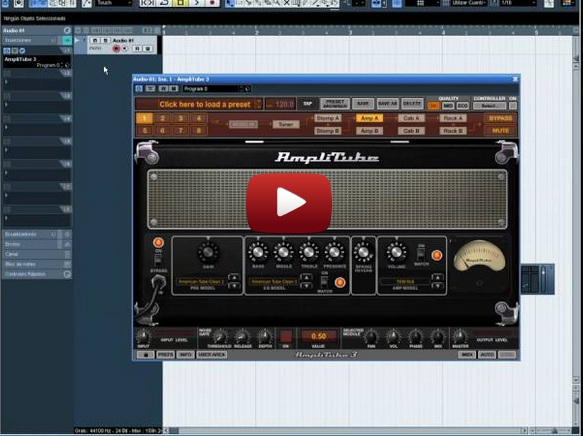583x436 pixels.
Task: Select MID quality mode
Action: (x=448, y=106)
